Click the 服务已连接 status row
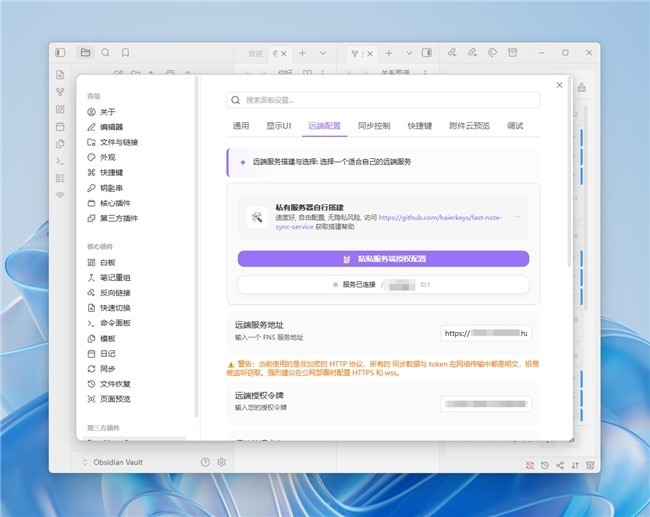 tap(383, 285)
